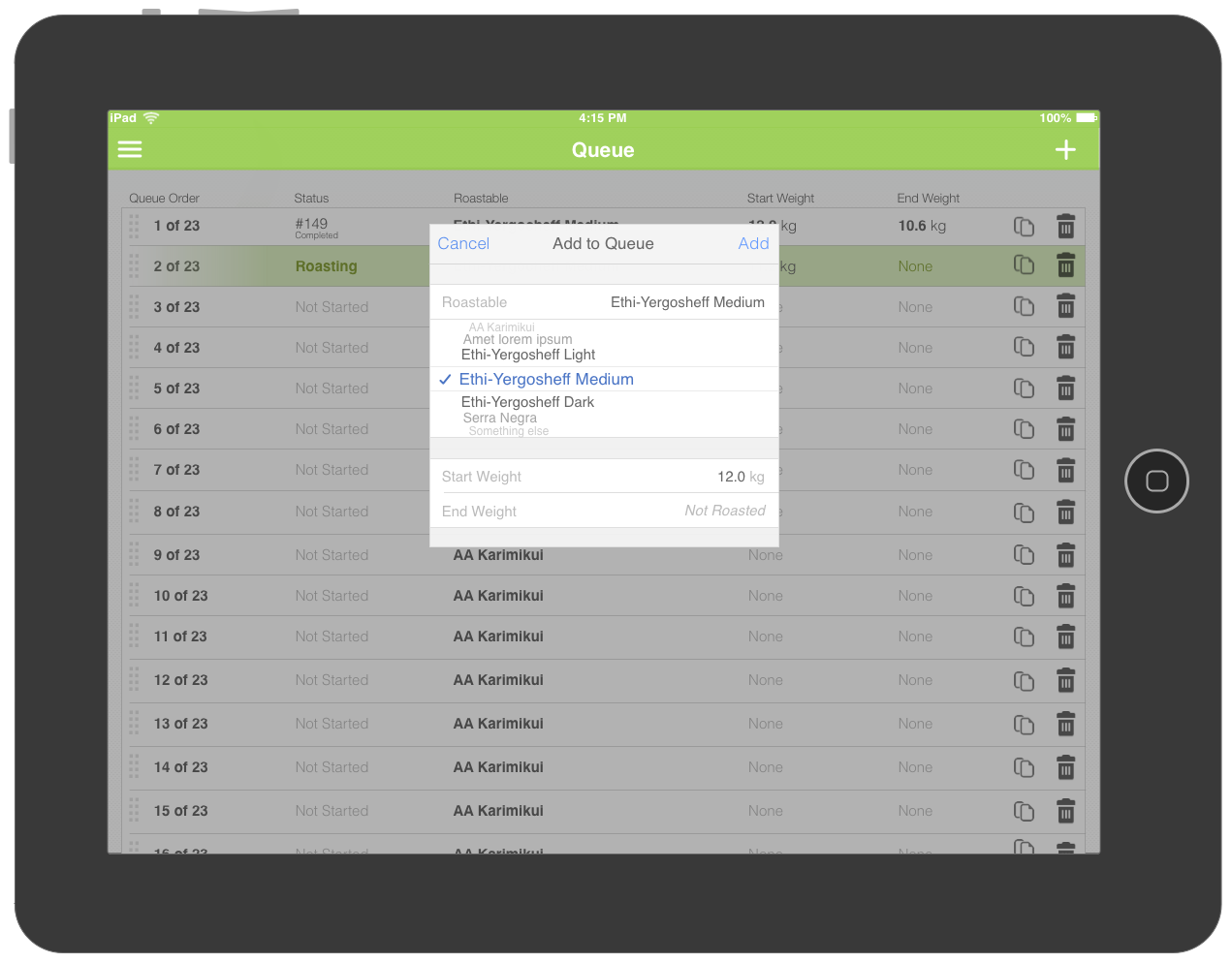This screenshot has width=1232, height=963.
Task: Duplicate the AA Karimikui row 9 of 23
Action: [x=1024, y=555]
